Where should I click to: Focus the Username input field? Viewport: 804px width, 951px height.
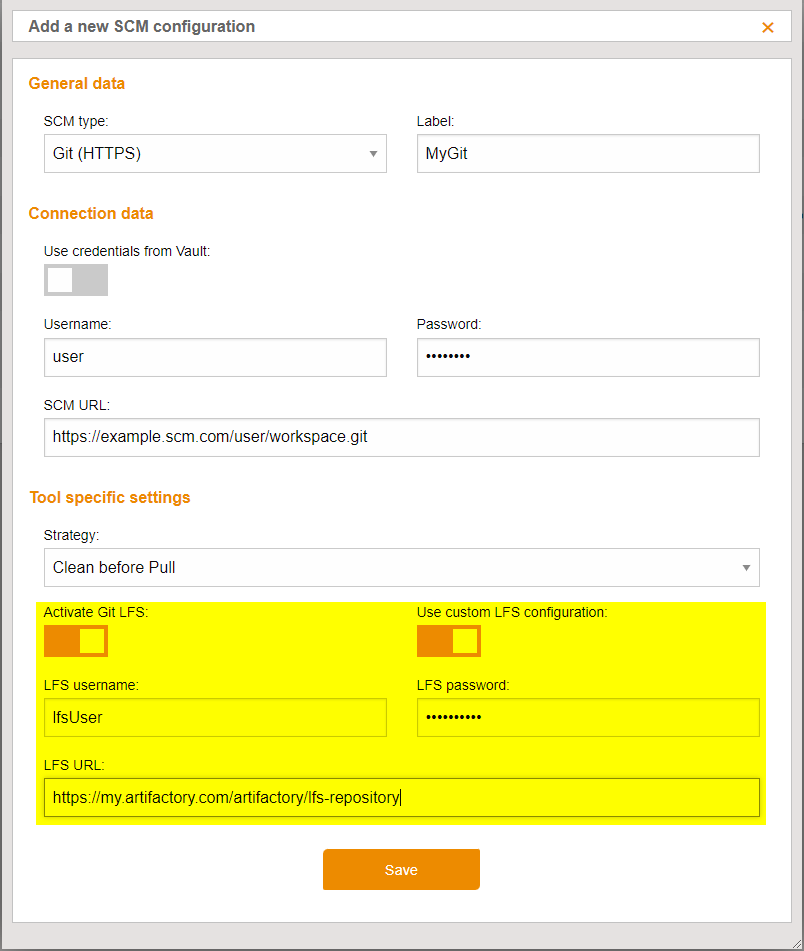click(215, 357)
